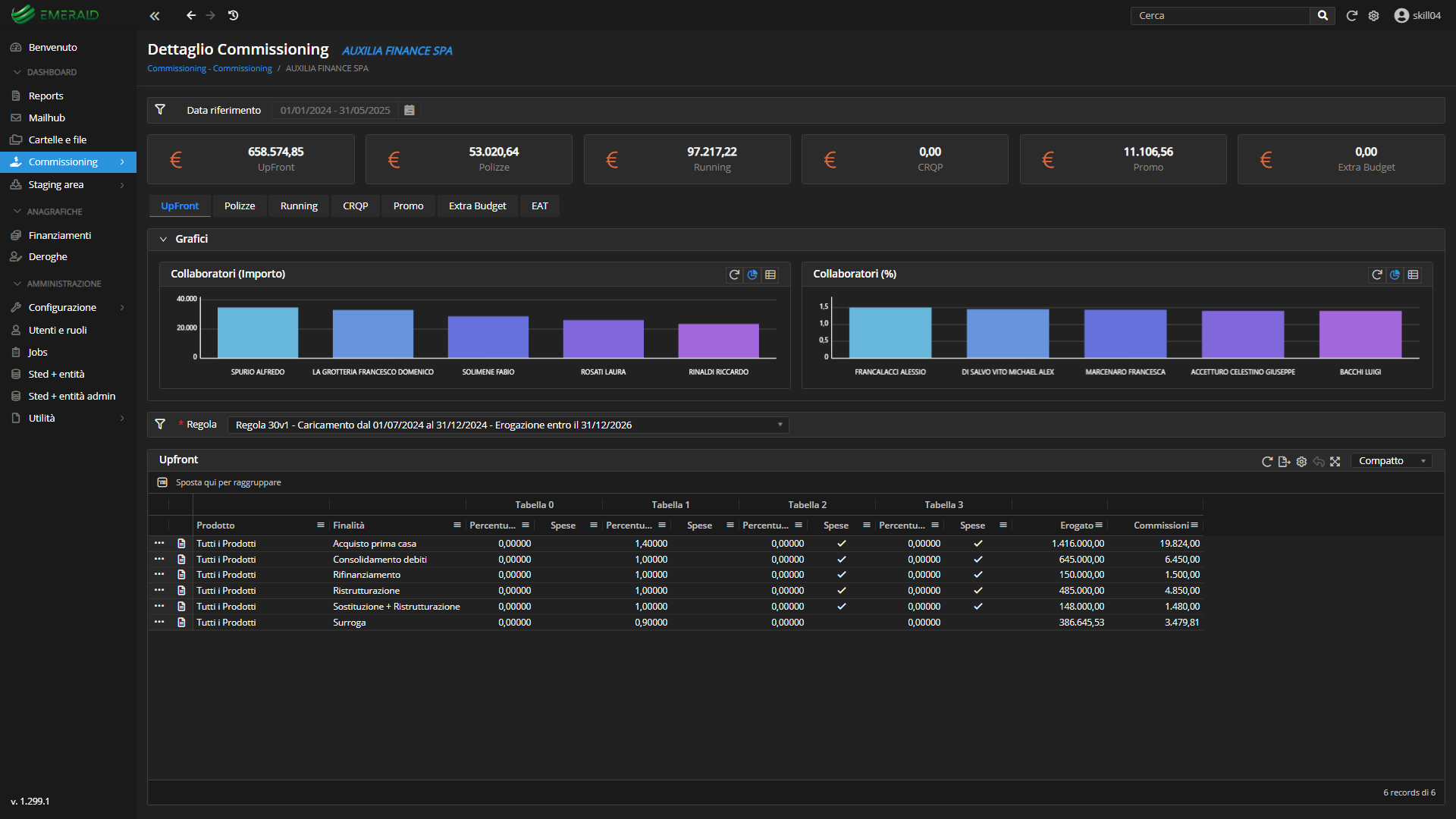This screenshot has height=819, width=1456.
Task: Toggle Tabella 3 Spese check for Sostituzione + Ristrutturazione
Action: coord(978,606)
